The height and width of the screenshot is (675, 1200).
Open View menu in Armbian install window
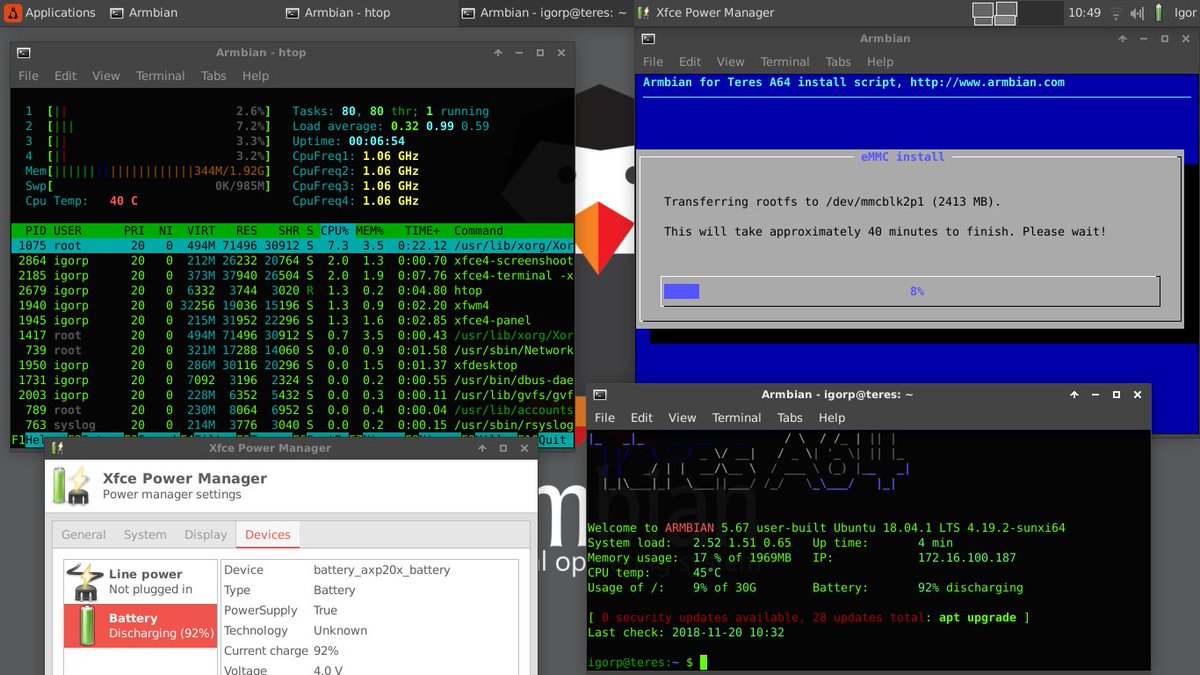click(731, 62)
